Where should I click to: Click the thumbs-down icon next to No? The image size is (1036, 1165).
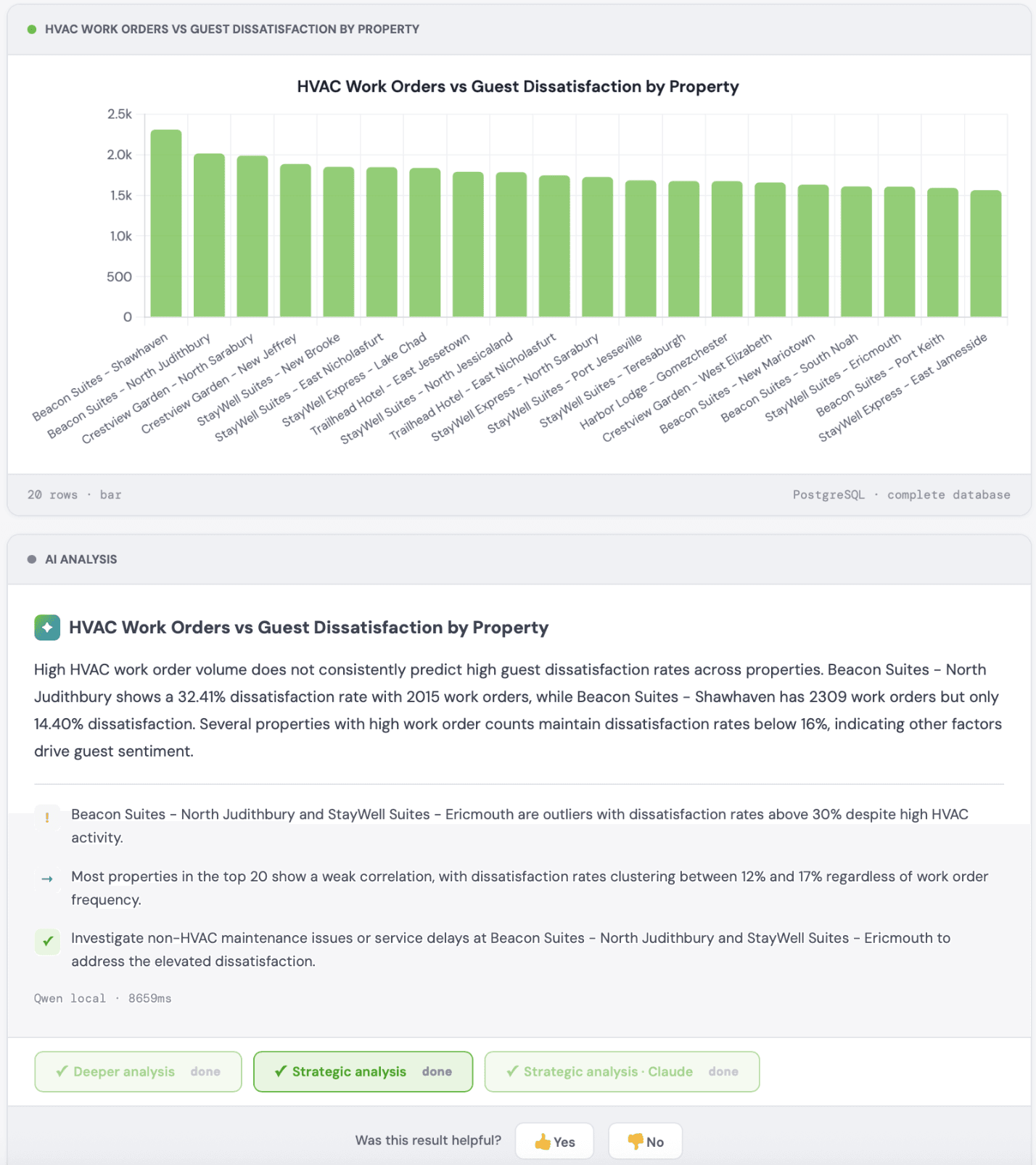tap(635, 1140)
